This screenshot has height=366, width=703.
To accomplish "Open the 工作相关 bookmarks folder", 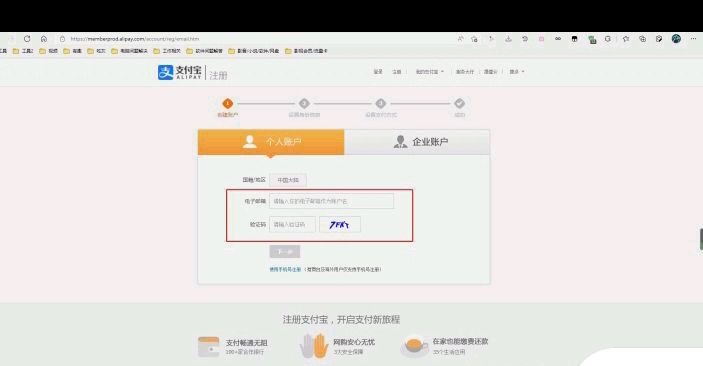I will tap(167, 51).
